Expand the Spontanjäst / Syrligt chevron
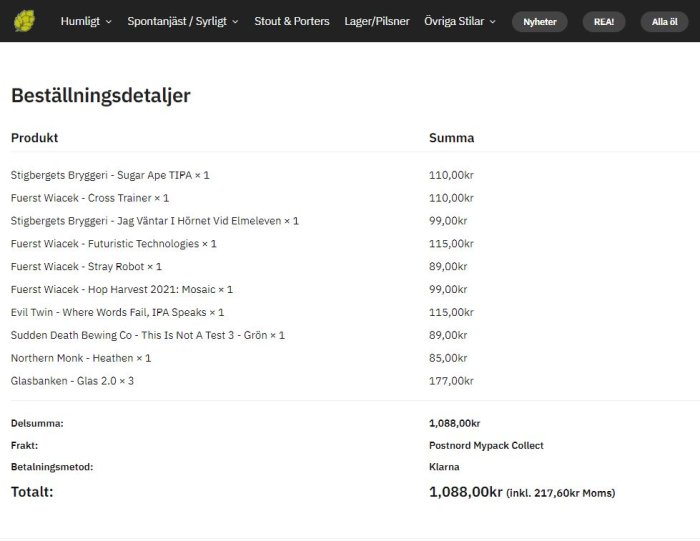The image size is (700, 541). click(235, 22)
